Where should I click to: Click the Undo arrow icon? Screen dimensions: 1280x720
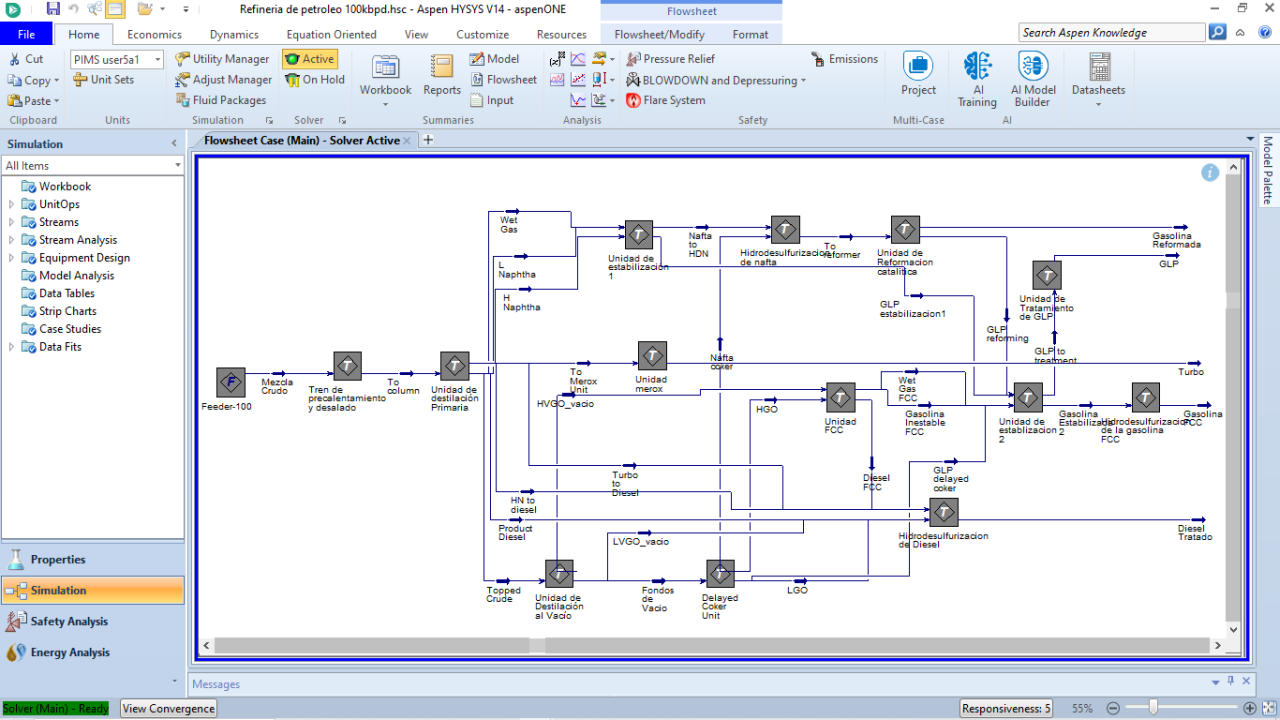pos(73,9)
